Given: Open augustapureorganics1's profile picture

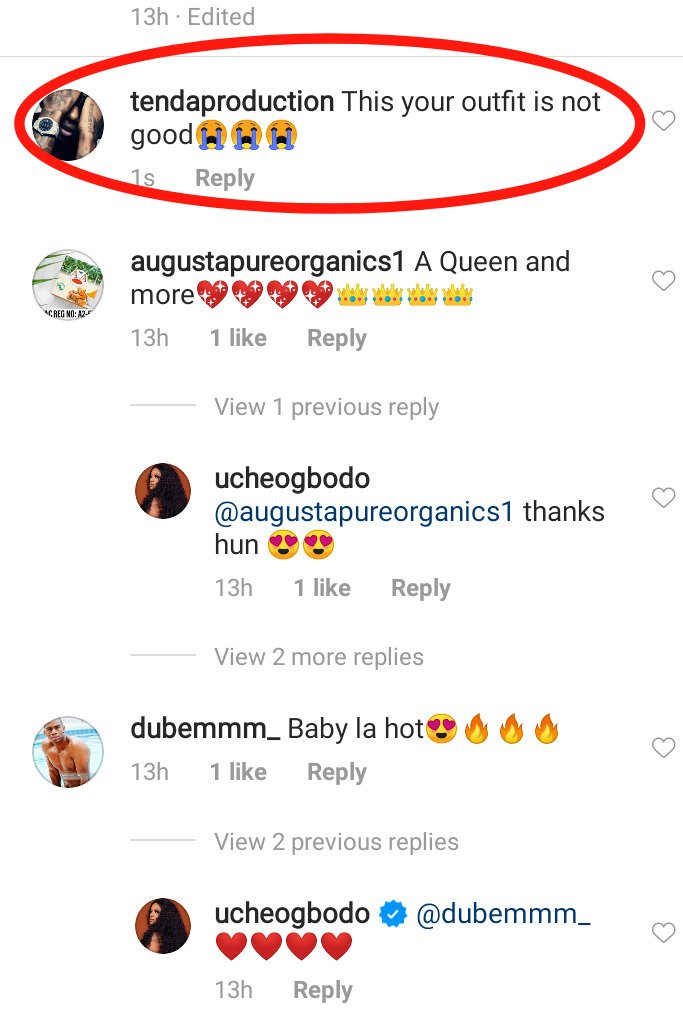Looking at the screenshot, I should pyautogui.click(x=68, y=284).
